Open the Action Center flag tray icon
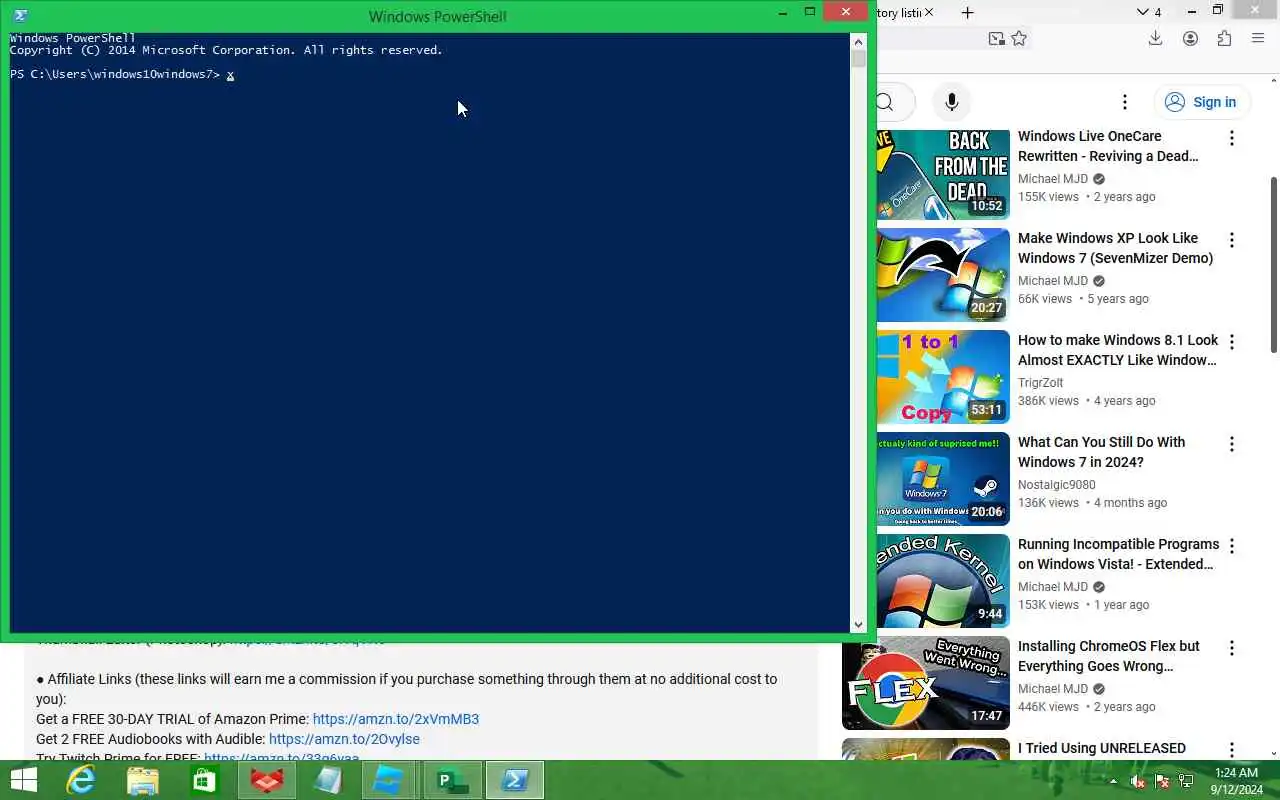 (x=1162, y=781)
